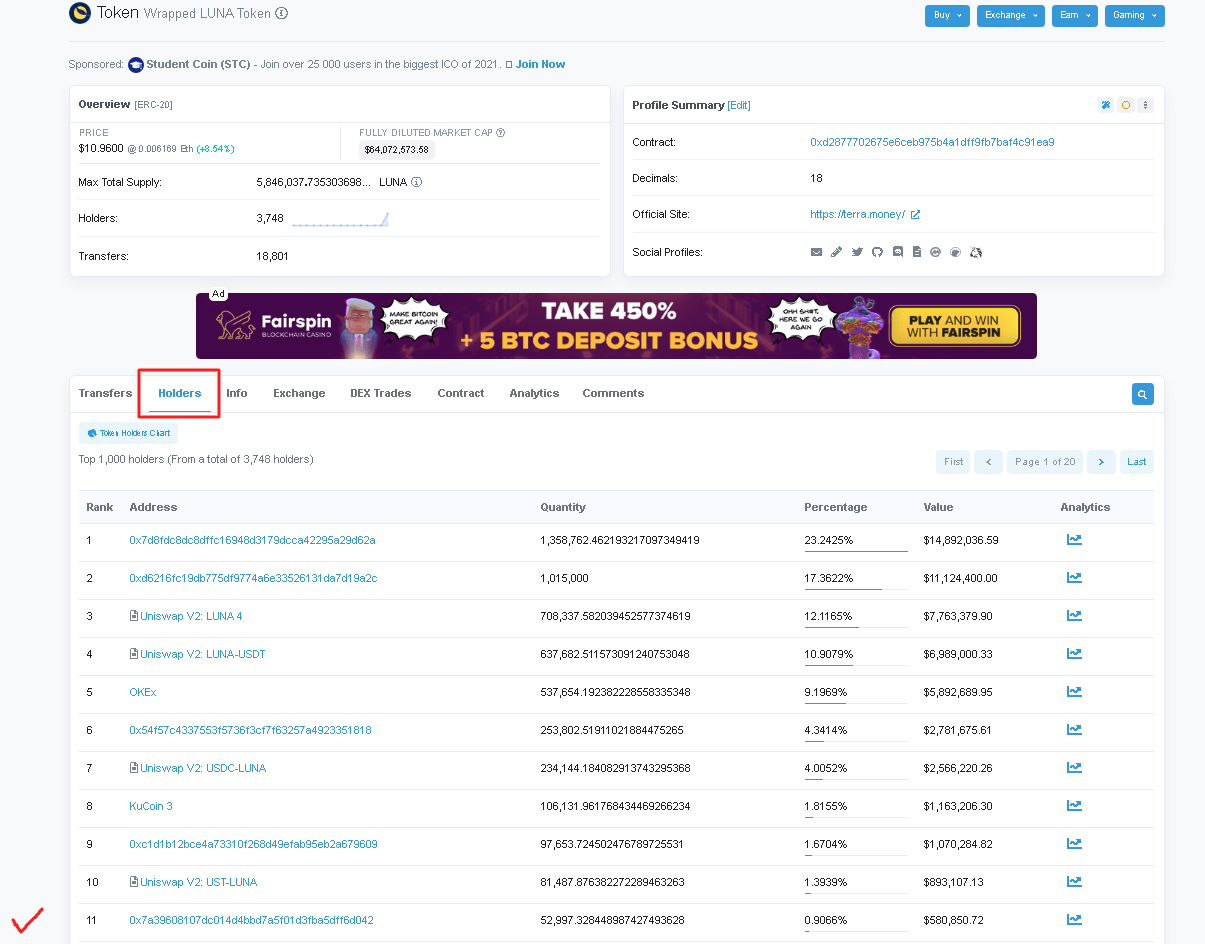This screenshot has width=1205, height=944.
Task: Click the unicorn social profile icon
Action: coord(977,252)
